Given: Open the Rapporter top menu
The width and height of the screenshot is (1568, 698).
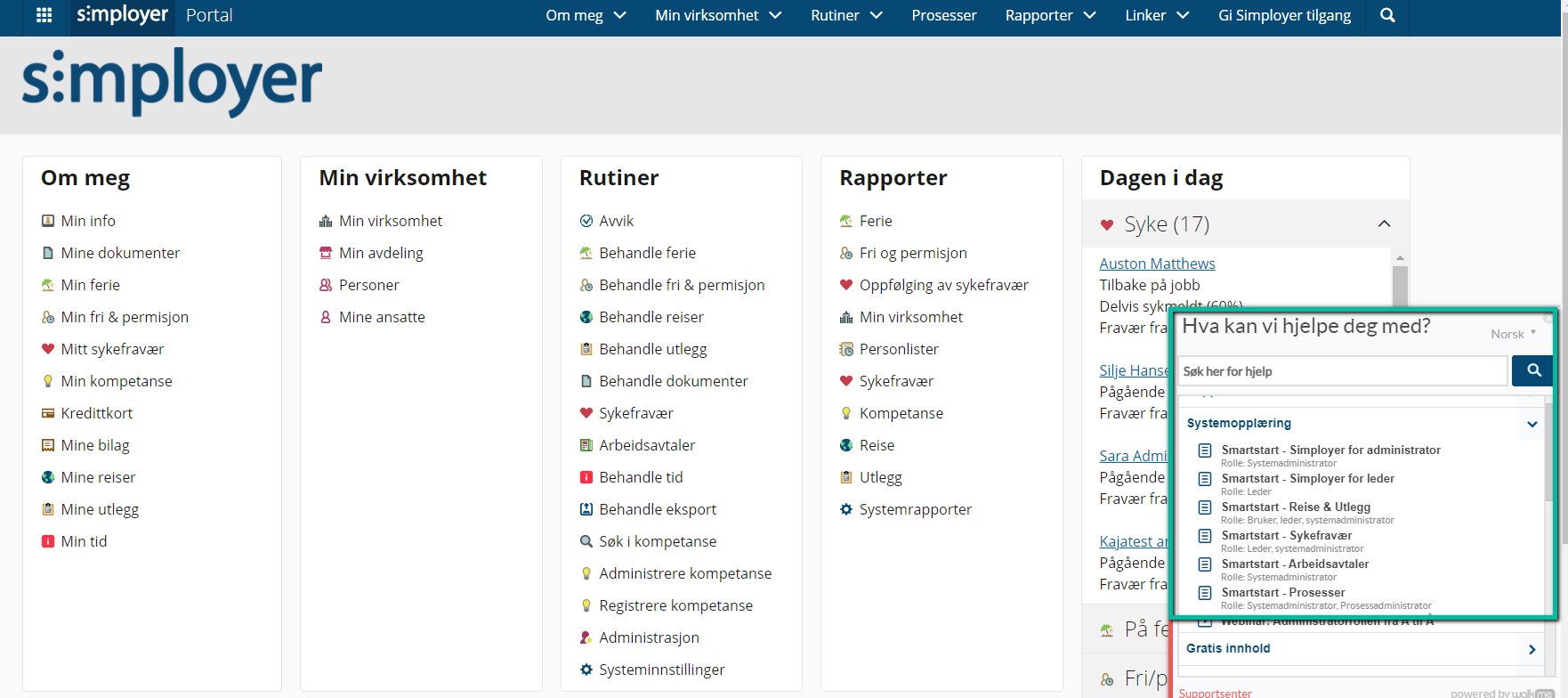Looking at the screenshot, I should click(1050, 15).
